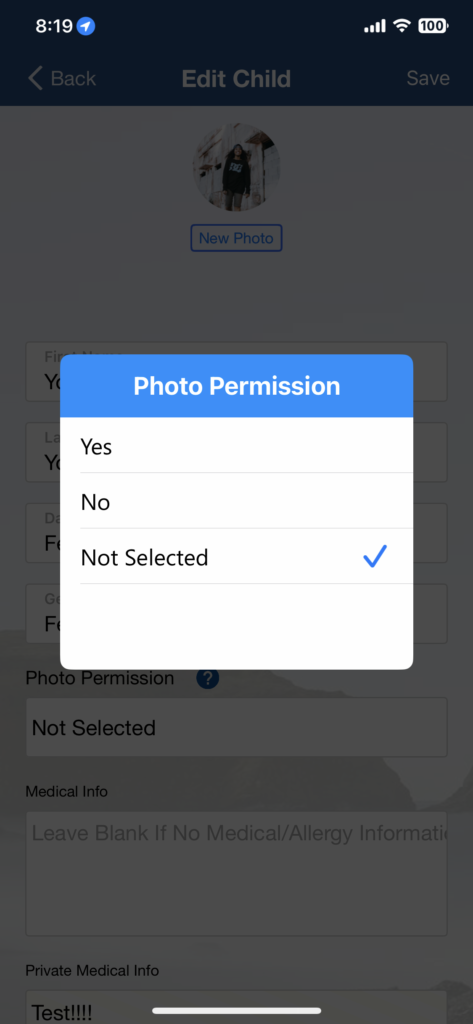Viewport: 473px width, 1024px height.
Task: Tap the battery indicator icon
Action: (x=432, y=26)
